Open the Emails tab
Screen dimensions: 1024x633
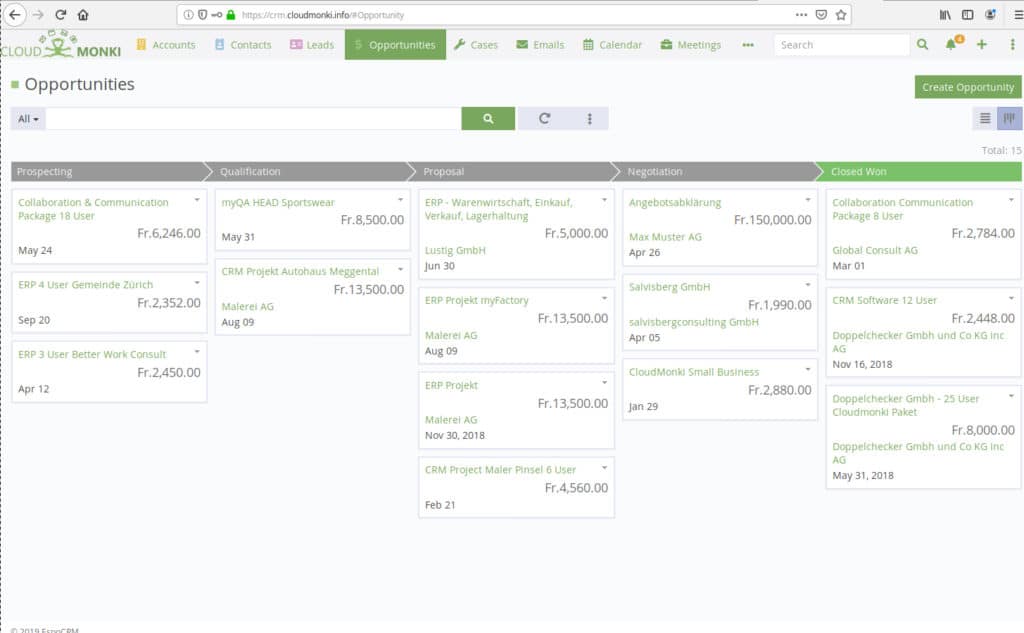click(540, 44)
